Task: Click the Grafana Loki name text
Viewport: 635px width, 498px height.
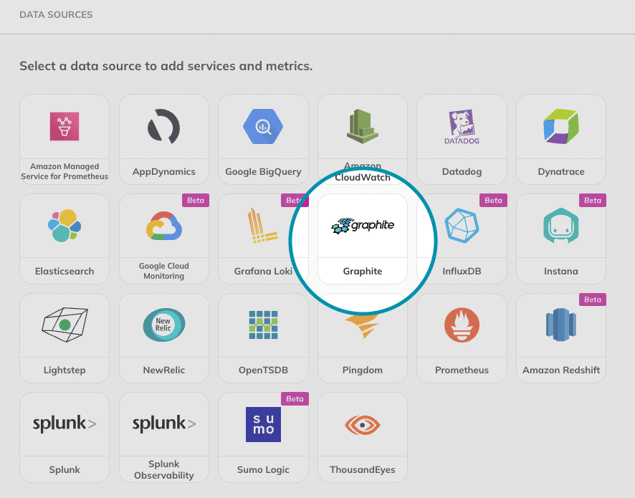Action: pyautogui.click(x=263, y=271)
